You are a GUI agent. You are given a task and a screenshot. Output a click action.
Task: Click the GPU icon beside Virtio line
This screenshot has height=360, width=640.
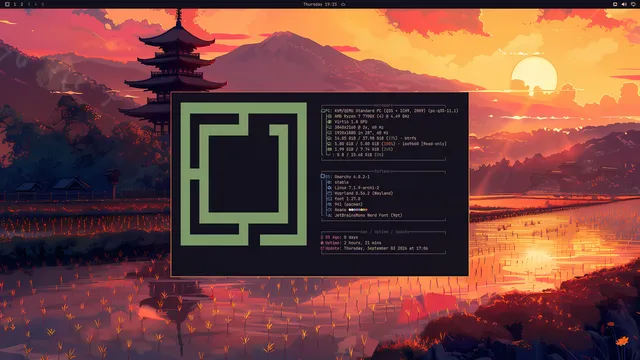[329, 122]
